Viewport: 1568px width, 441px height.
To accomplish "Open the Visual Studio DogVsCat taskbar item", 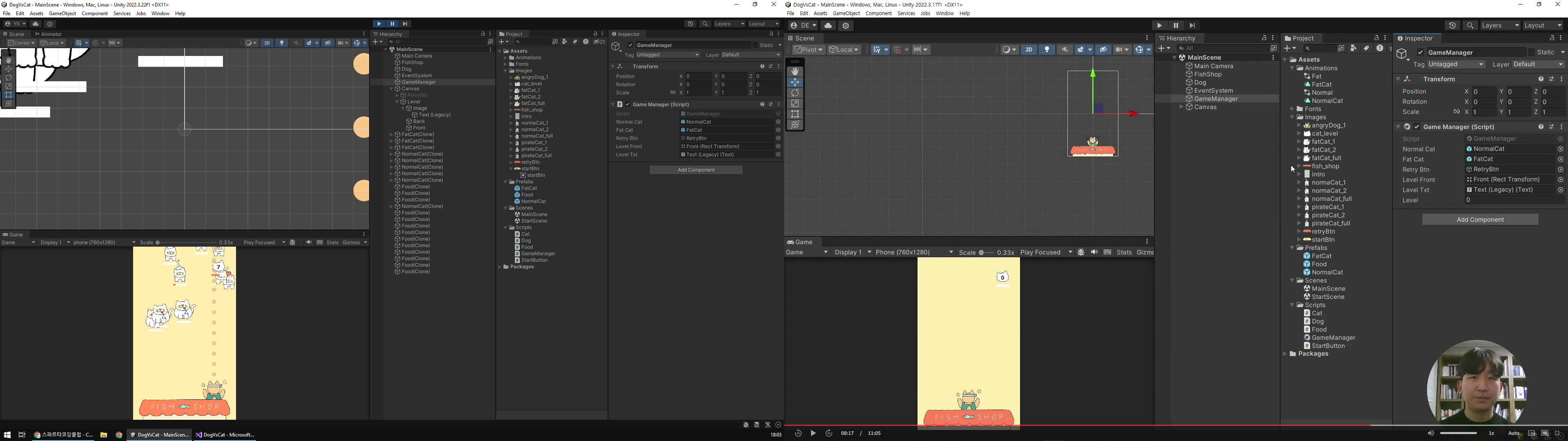I will coord(225,435).
